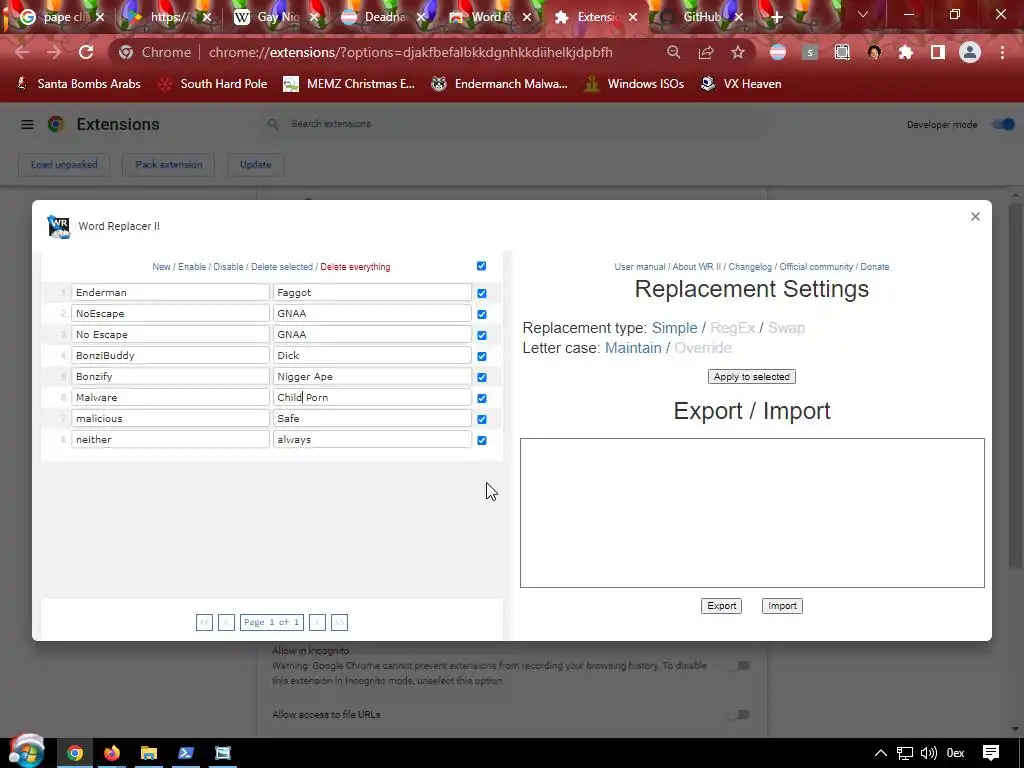Open the Extensions page hamburger menu
Viewport: 1024px width, 768px height.
coord(27,124)
